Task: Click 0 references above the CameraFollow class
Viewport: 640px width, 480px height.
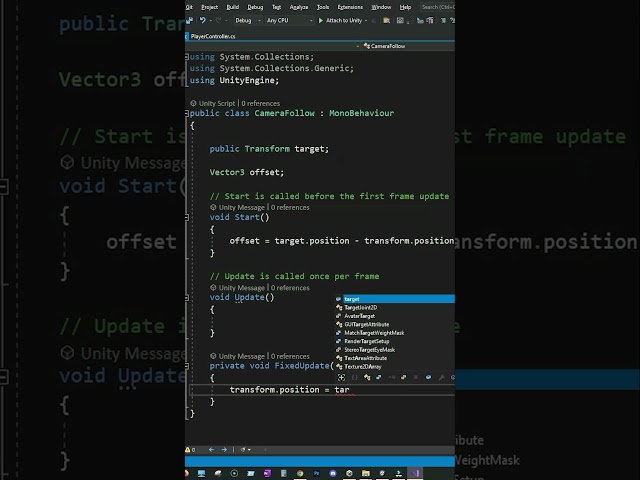Action: [x=260, y=103]
